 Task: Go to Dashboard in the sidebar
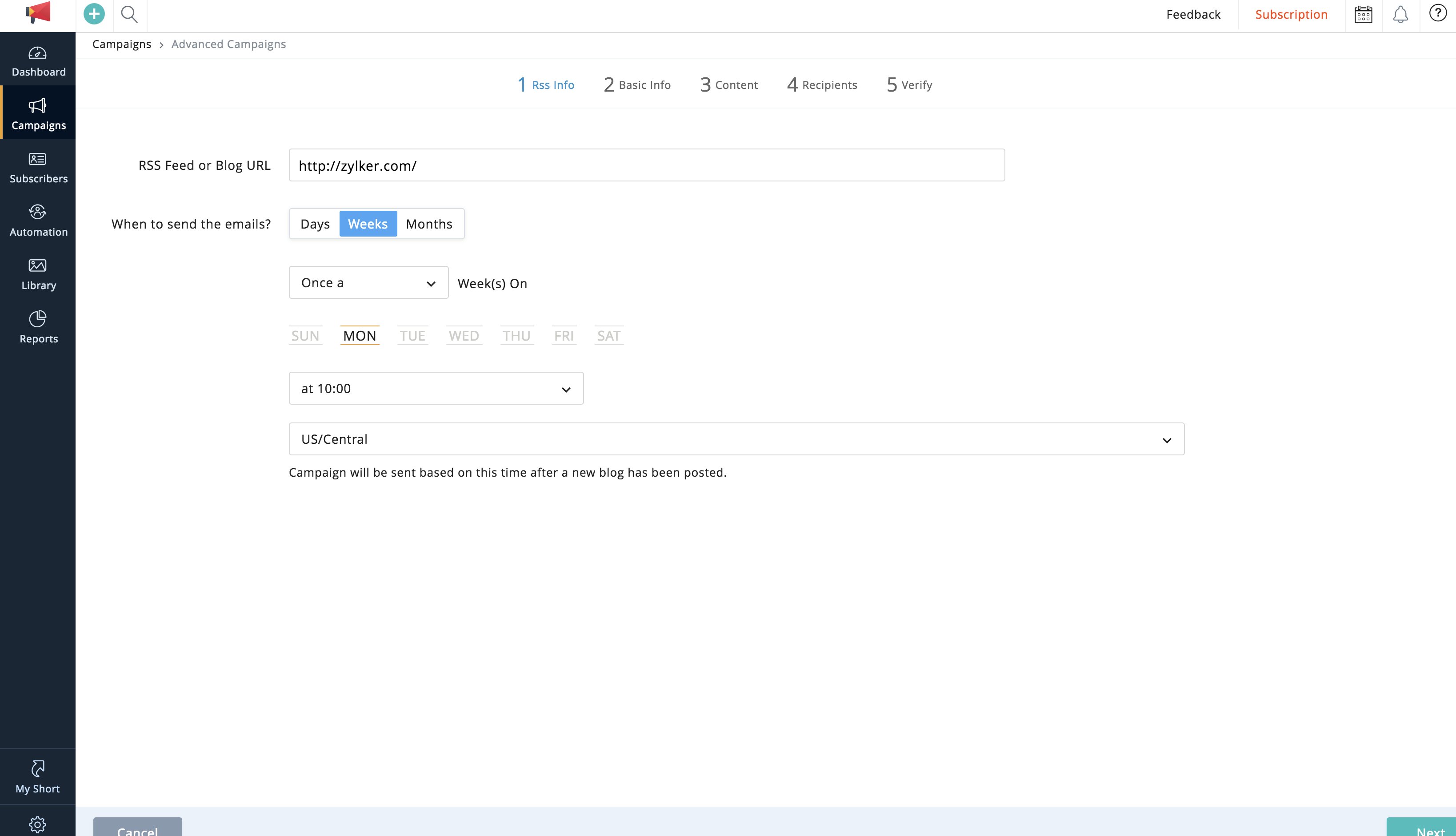[x=38, y=61]
